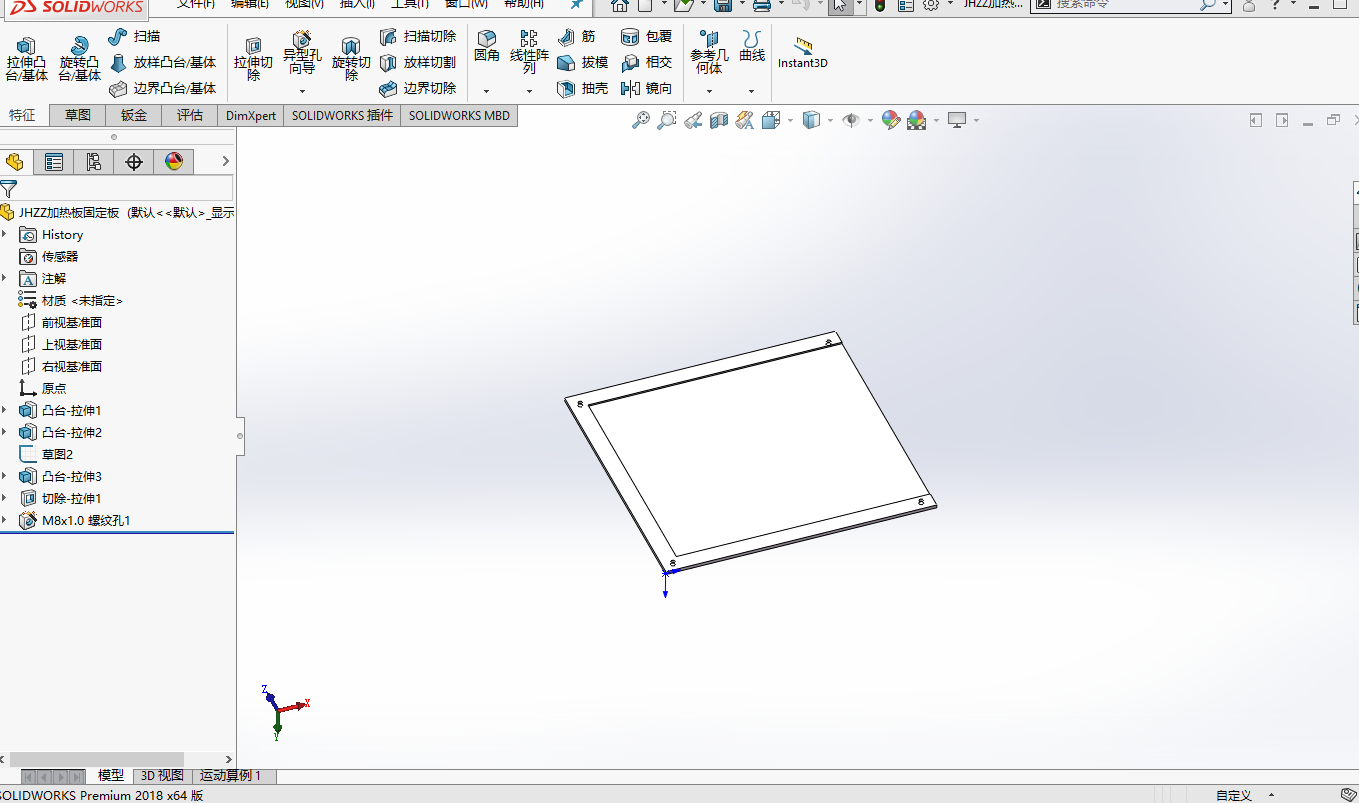Screen dimensions: 1359x803
Task: Switch to DimXpertManager crosshair tab
Action: [x=134, y=162]
